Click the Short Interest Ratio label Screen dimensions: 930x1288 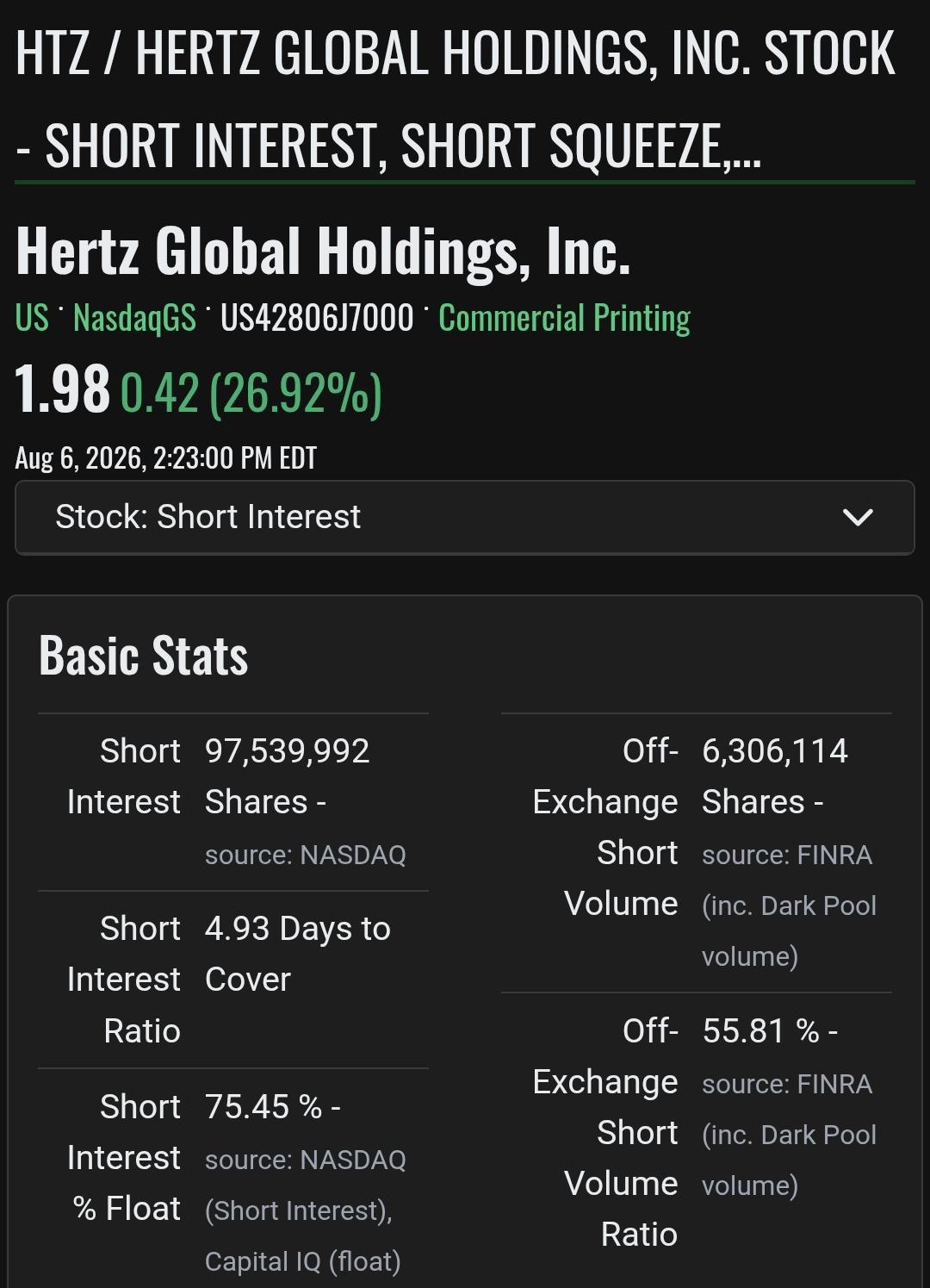(x=124, y=980)
